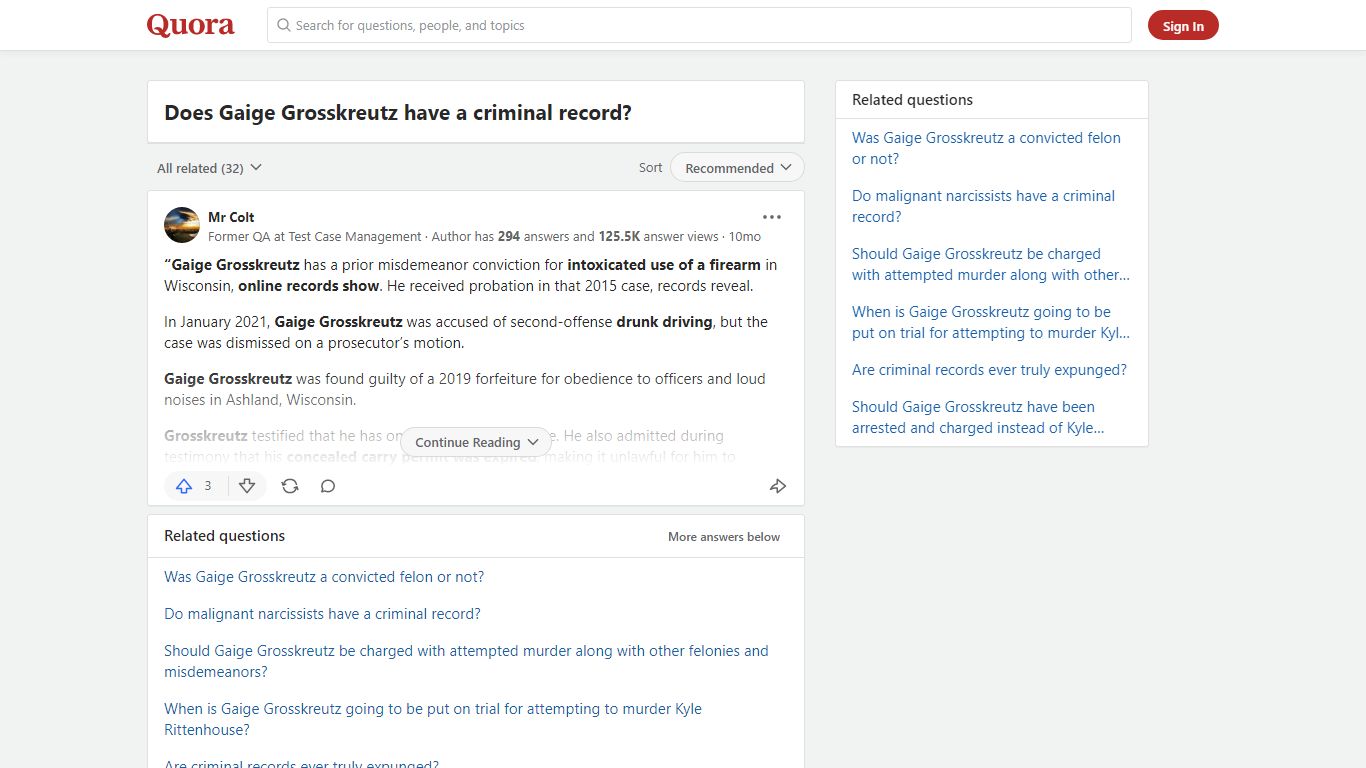1366x768 pixels.
Task: Click the 'Sort' label
Action: coord(650,168)
